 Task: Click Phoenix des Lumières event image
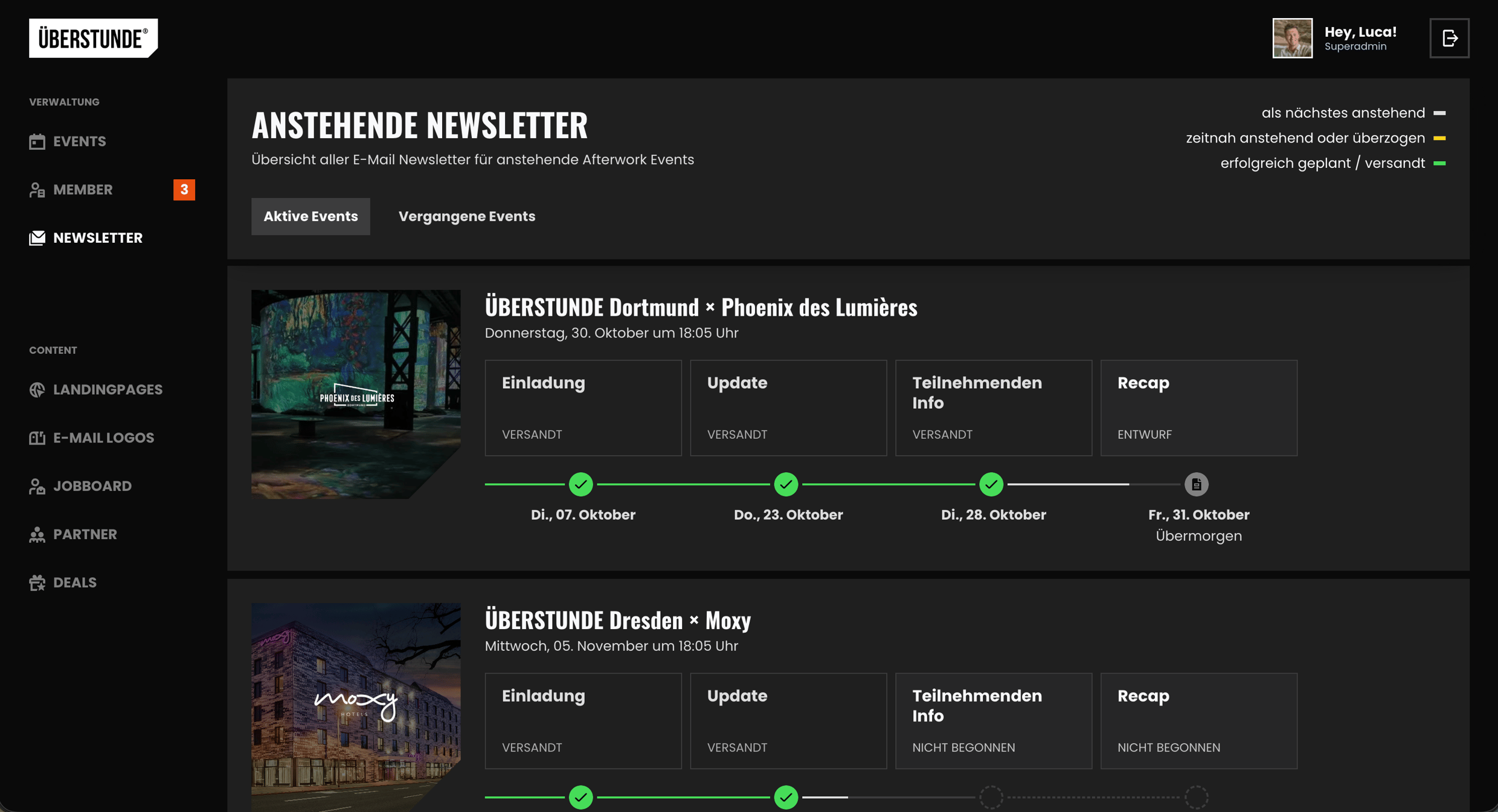[x=356, y=394]
